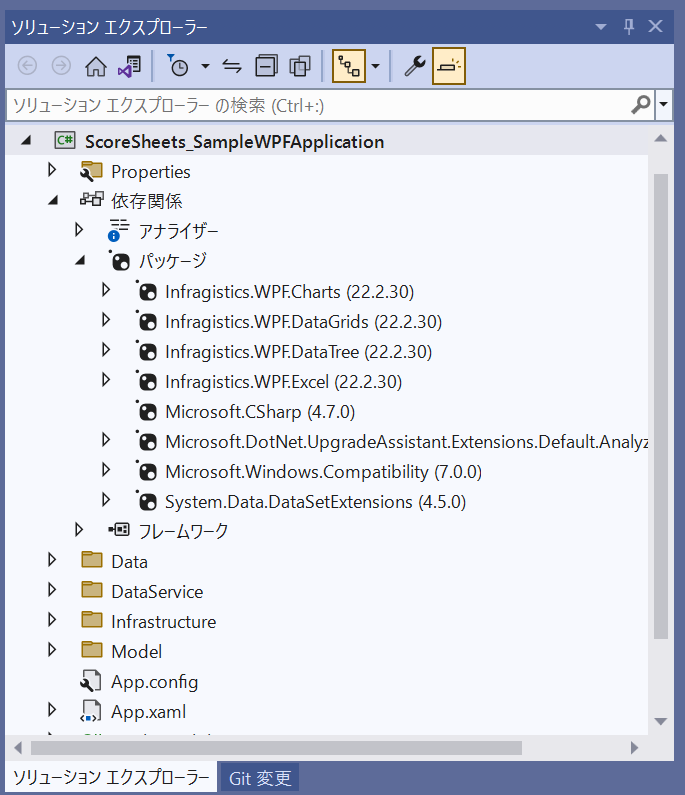Screen dimensions: 685x795
Task: Toggle the file nesting icon
Action: 349,66
